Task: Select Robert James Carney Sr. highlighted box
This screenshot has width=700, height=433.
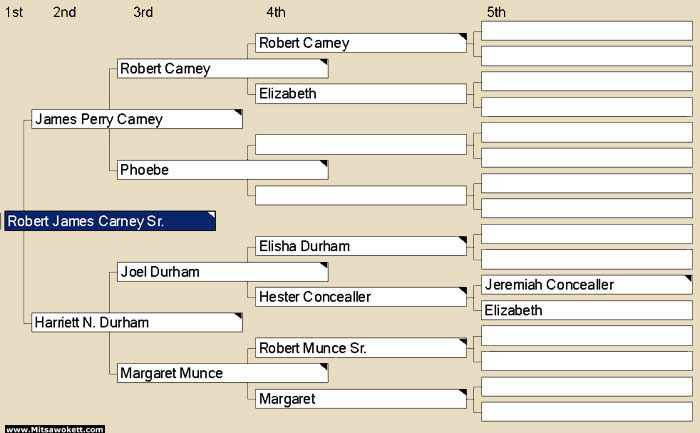Action: (x=110, y=221)
